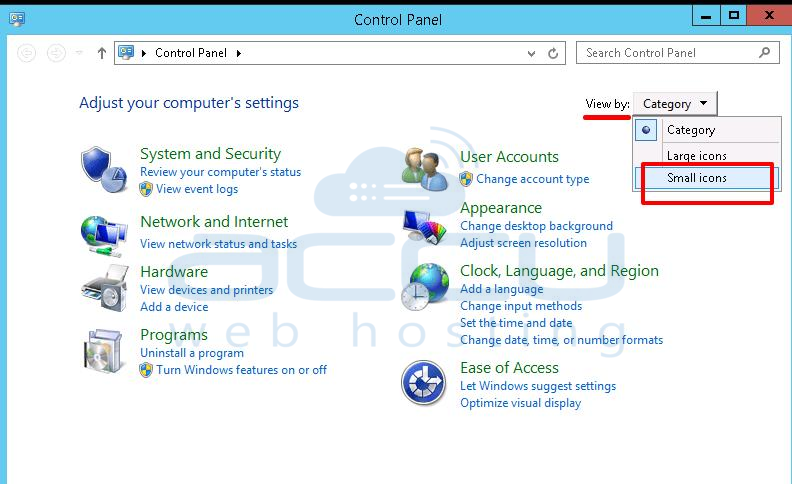Screen dimensions: 792x484
Task: Click Uninstall a program
Action: pos(191,353)
